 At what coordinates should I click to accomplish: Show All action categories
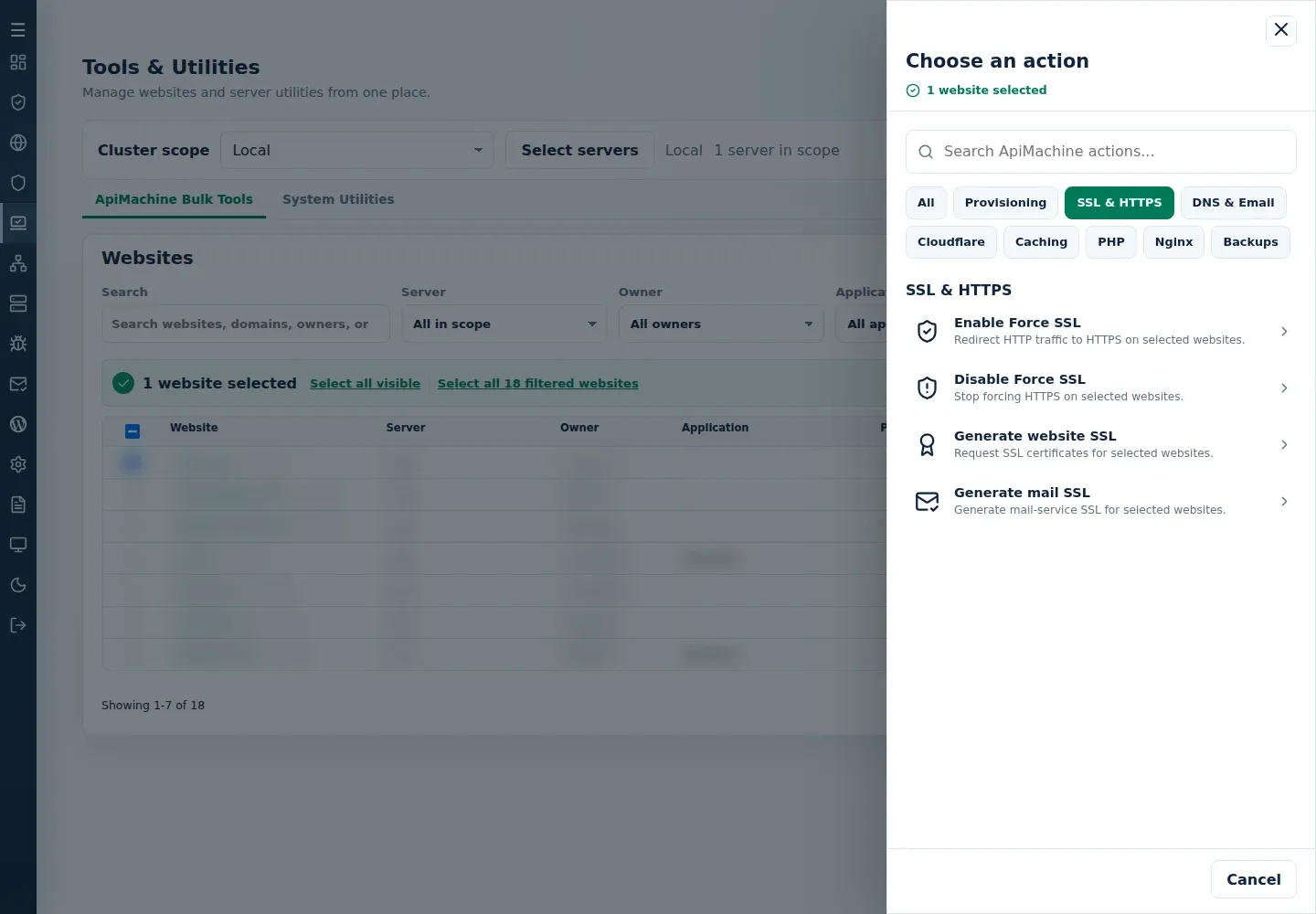click(x=926, y=203)
